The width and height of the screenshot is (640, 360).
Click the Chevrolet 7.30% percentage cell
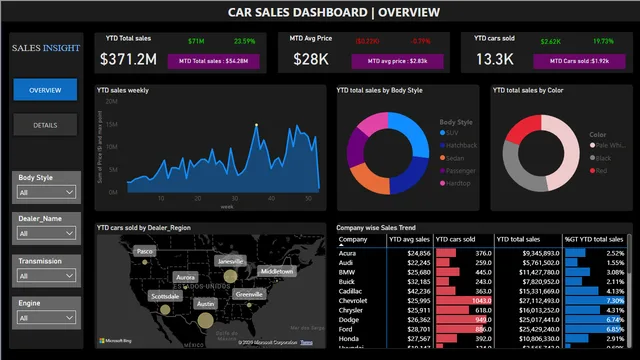pos(595,301)
